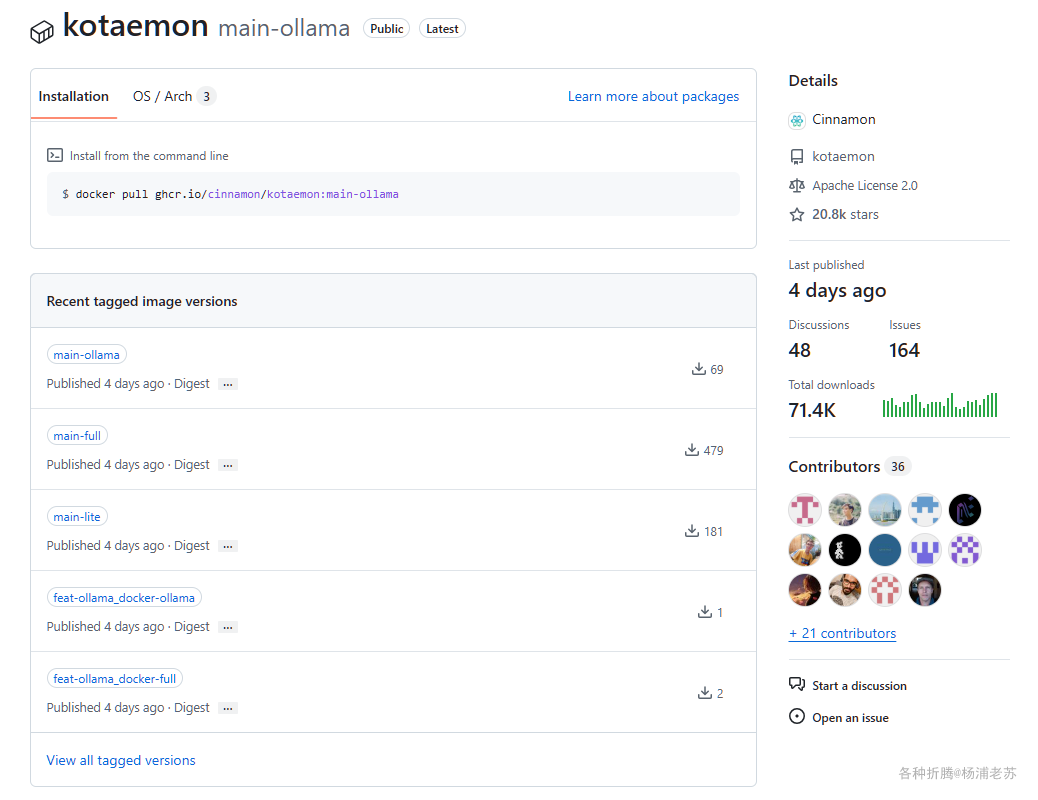
Task: Switch to the Installation tab
Action: [73, 96]
